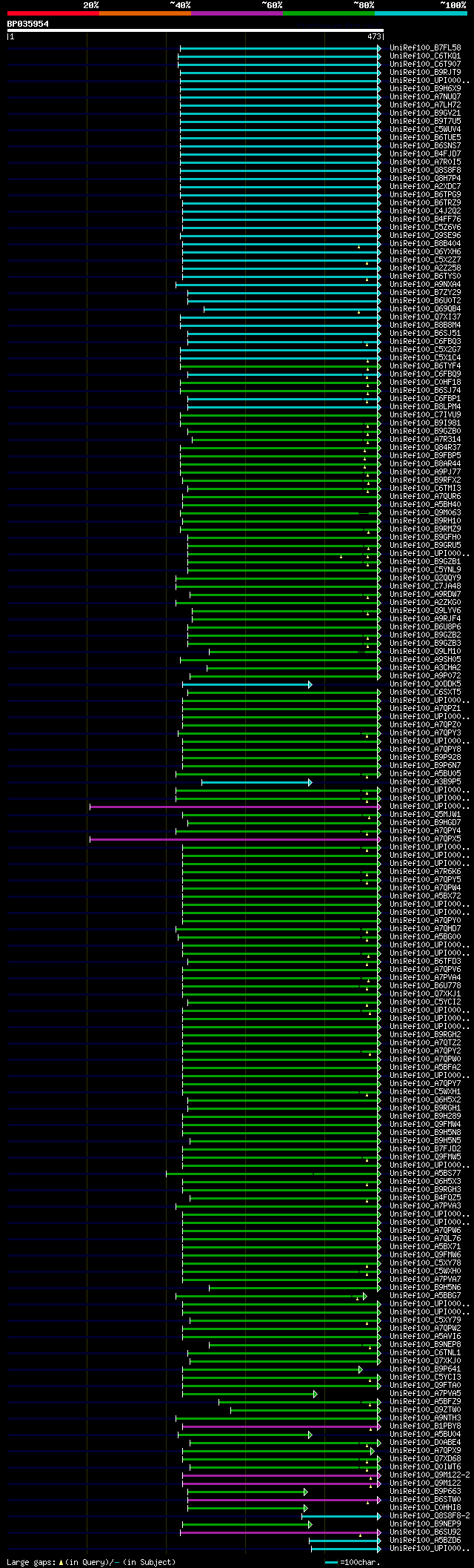Click the Large gaps legend text
Viewport: 474px width, 1568px height.
(91, 1561)
